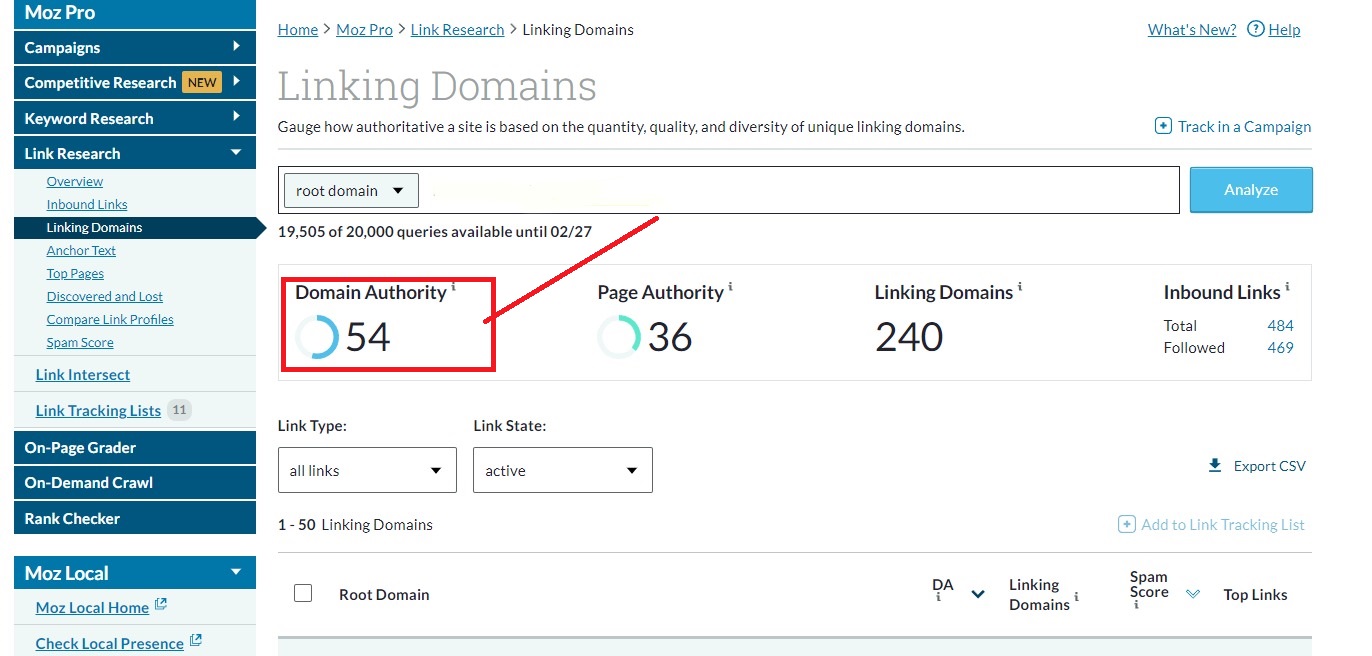Click the Page Authority info icon

coord(730,287)
